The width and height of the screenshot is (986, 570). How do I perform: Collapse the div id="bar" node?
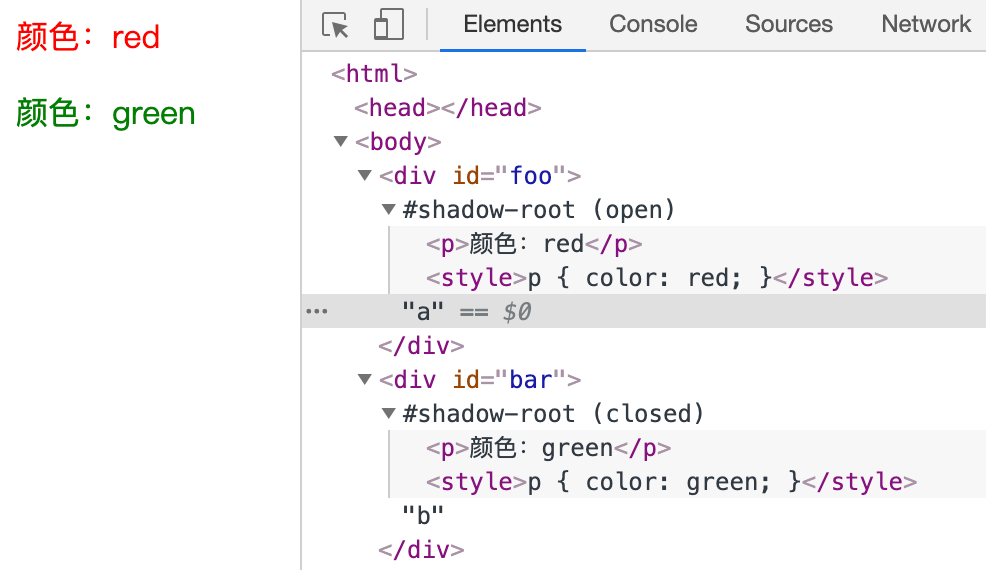tap(365, 380)
